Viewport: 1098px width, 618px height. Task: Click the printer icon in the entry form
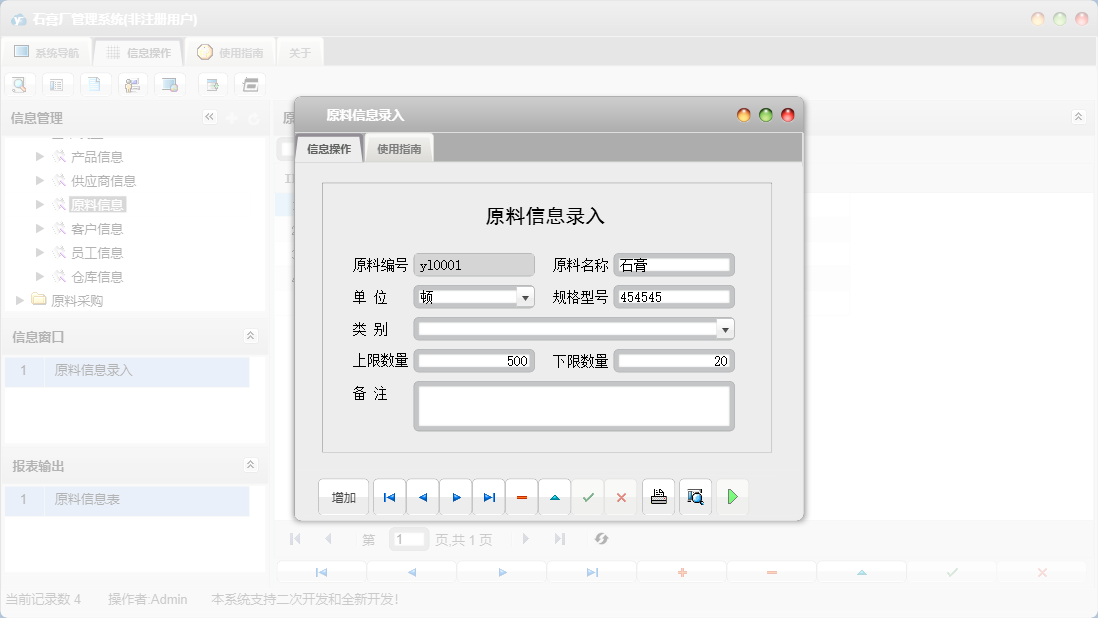(x=658, y=497)
